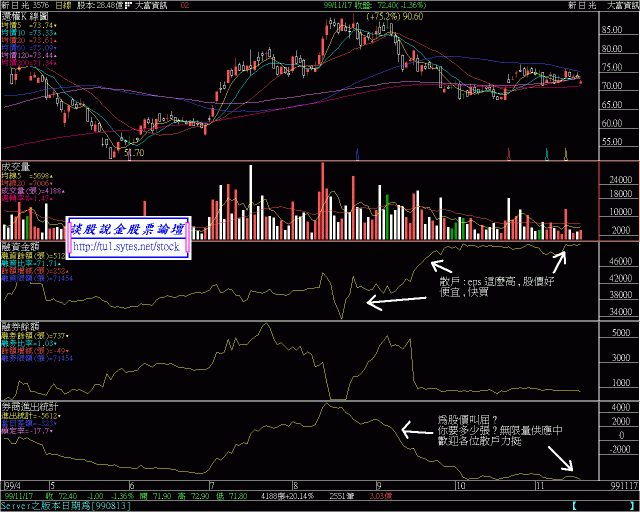Click the 當日差額=-323 legend entry
The width and height of the screenshot is (640, 512).
pos(28,423)
